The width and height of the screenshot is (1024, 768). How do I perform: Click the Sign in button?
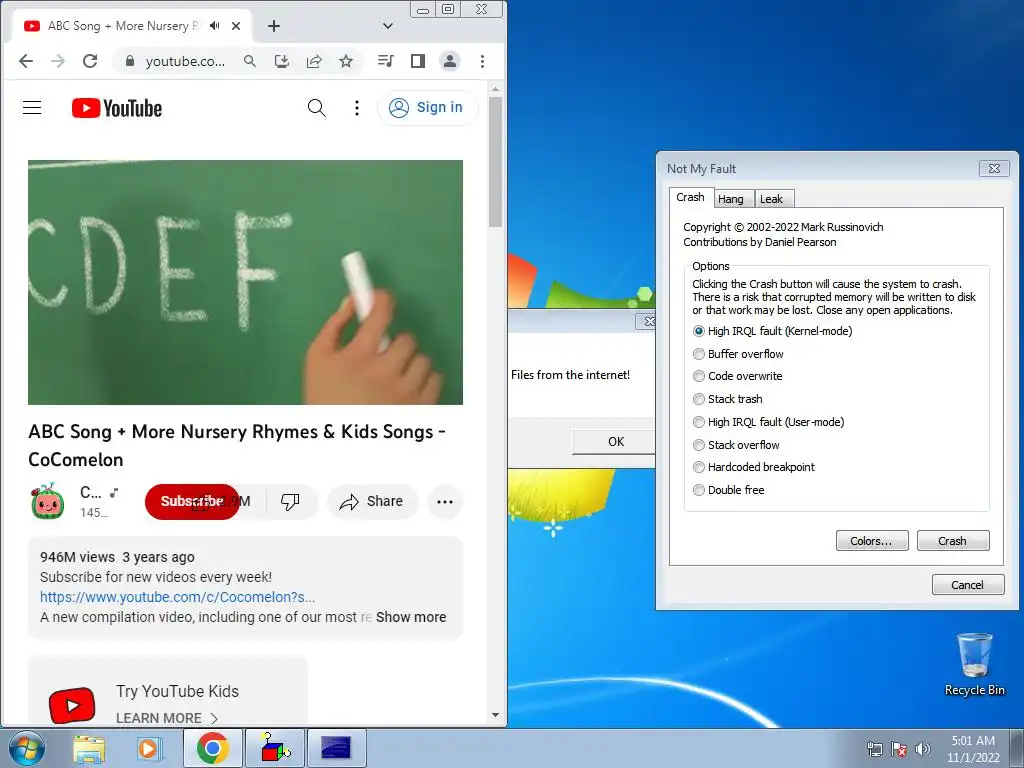427,108
